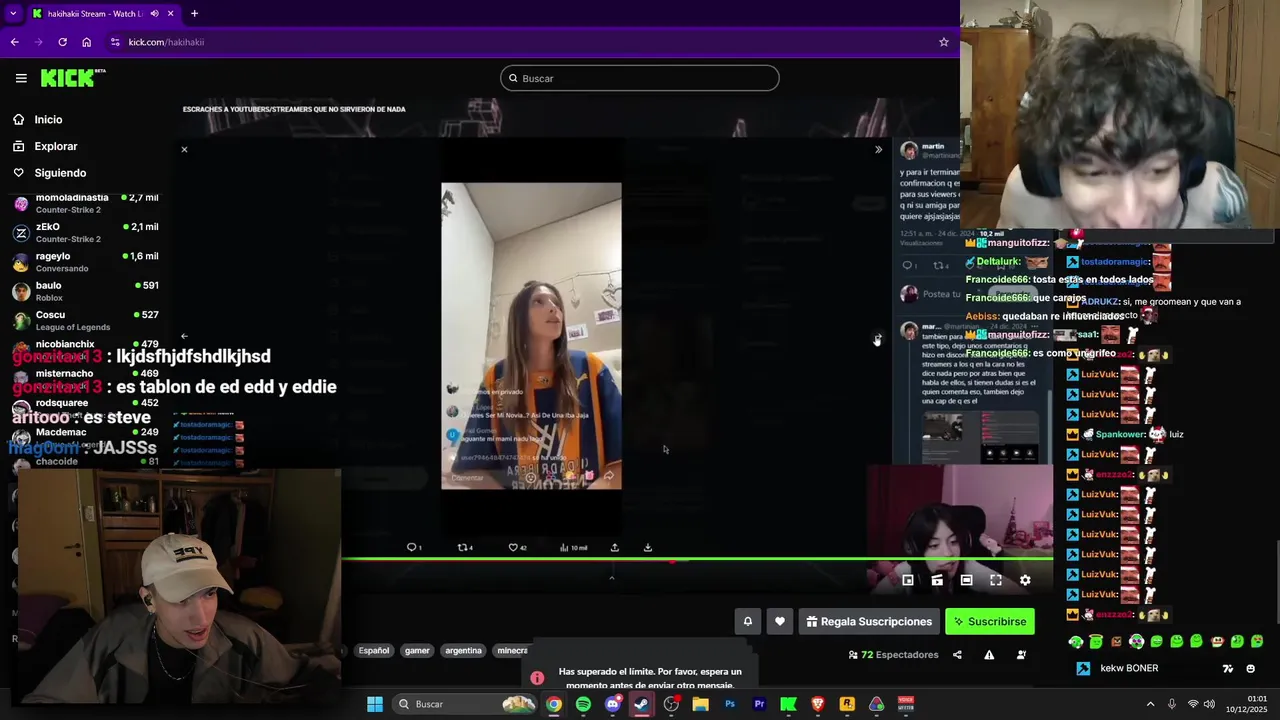Open the tweet views analytics icon
The width and height of the screenshot is (1280, 720).
564,547
